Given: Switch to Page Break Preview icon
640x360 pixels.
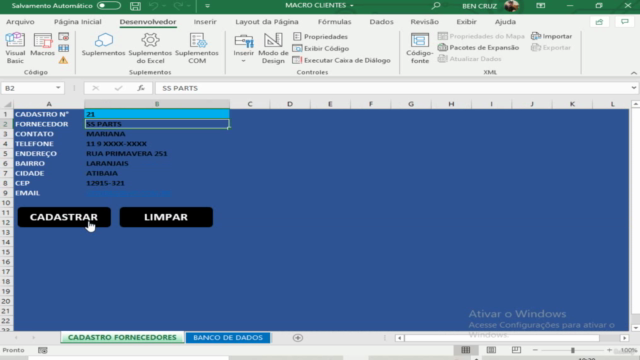Looking at the screenshot, I should point(516,350).
